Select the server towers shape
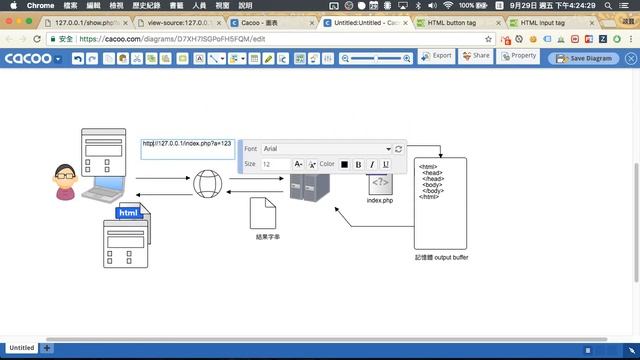Viewport: 640px width, 360px height. [309, 187]
